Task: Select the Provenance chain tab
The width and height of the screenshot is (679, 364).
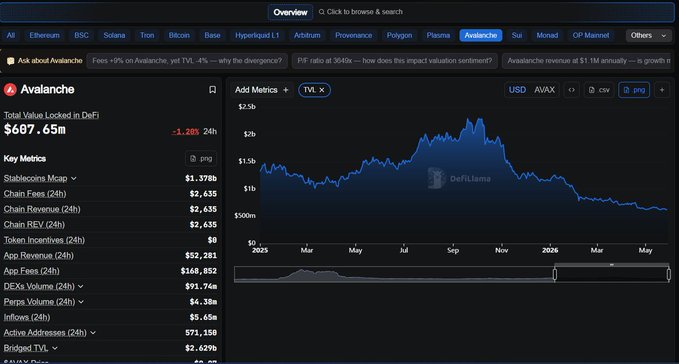Action: (x=353, y=35)
